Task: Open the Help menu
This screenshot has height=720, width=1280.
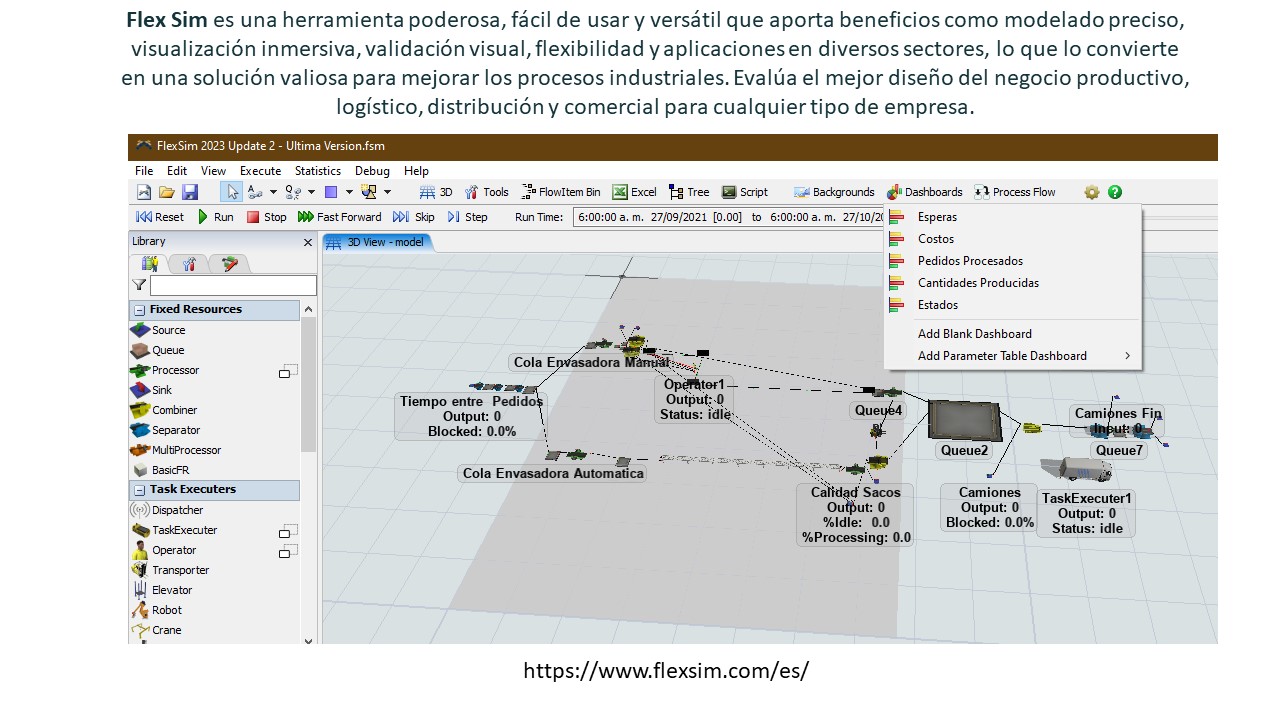Action: coord(416,171)
